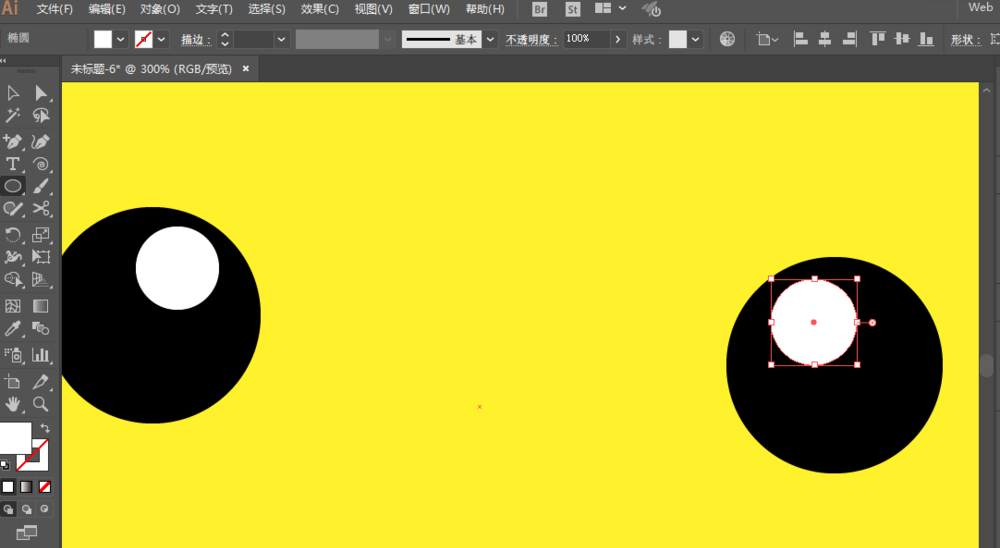Viewport: 1000px width, 548px height.
Task: Open the Web workspace switcher
Action: (980, 8)
